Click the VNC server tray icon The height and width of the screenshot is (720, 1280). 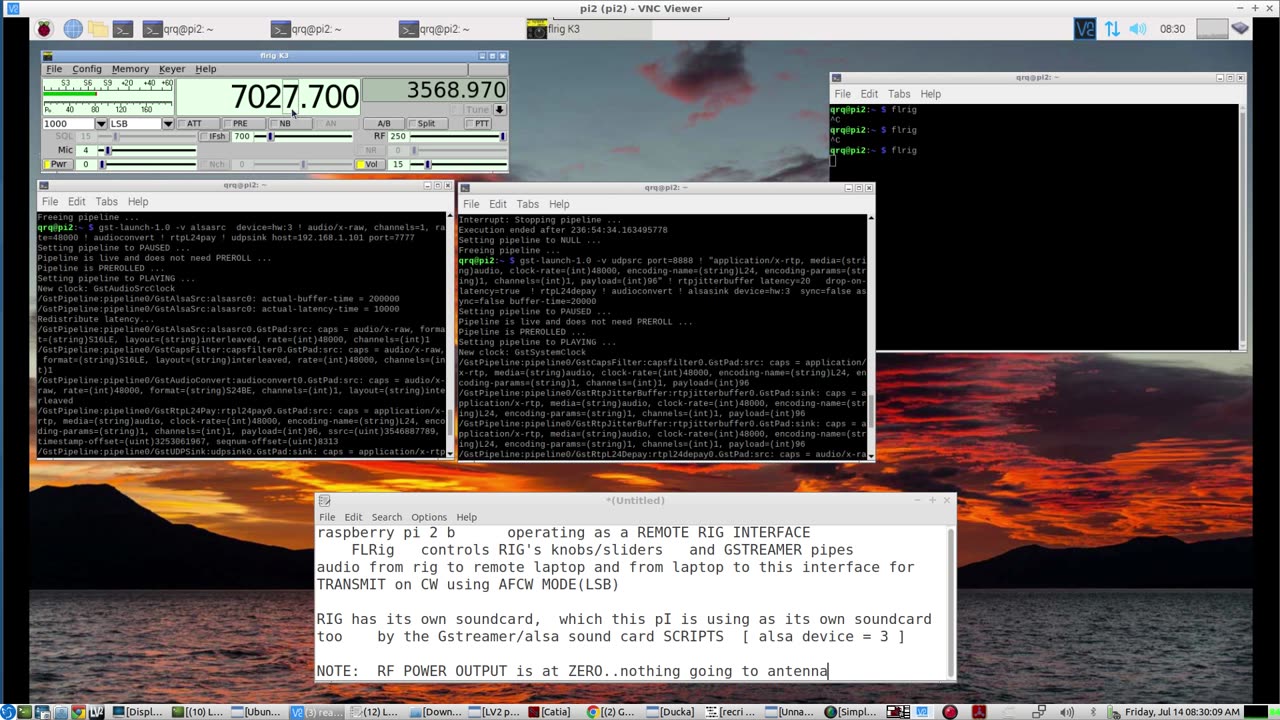[1085, 29]
